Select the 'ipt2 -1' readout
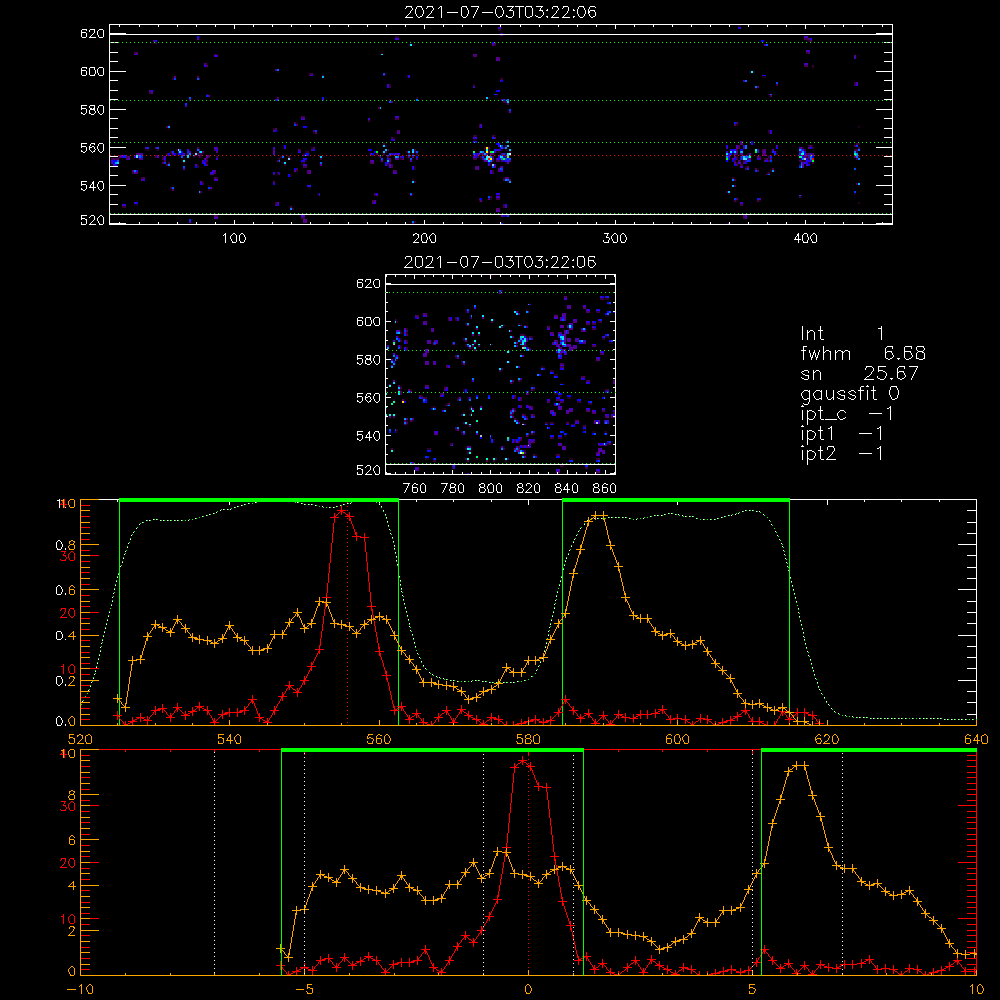1000x1000 pixels. click(x=842, y=453)
